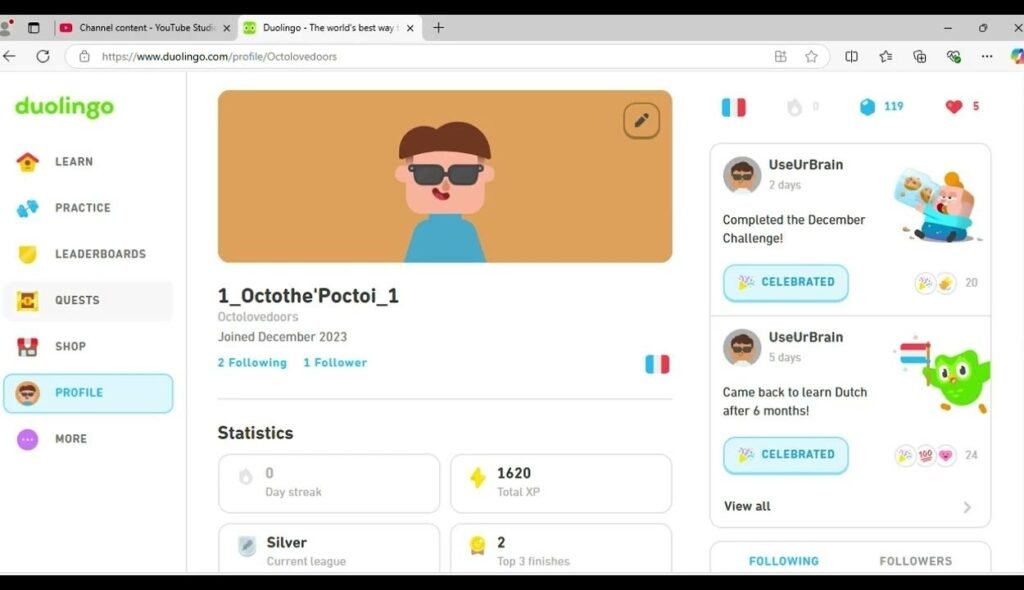Screen dimensions: 1024x590
Task: Click the 2 Following link
Action: point(252,363)
